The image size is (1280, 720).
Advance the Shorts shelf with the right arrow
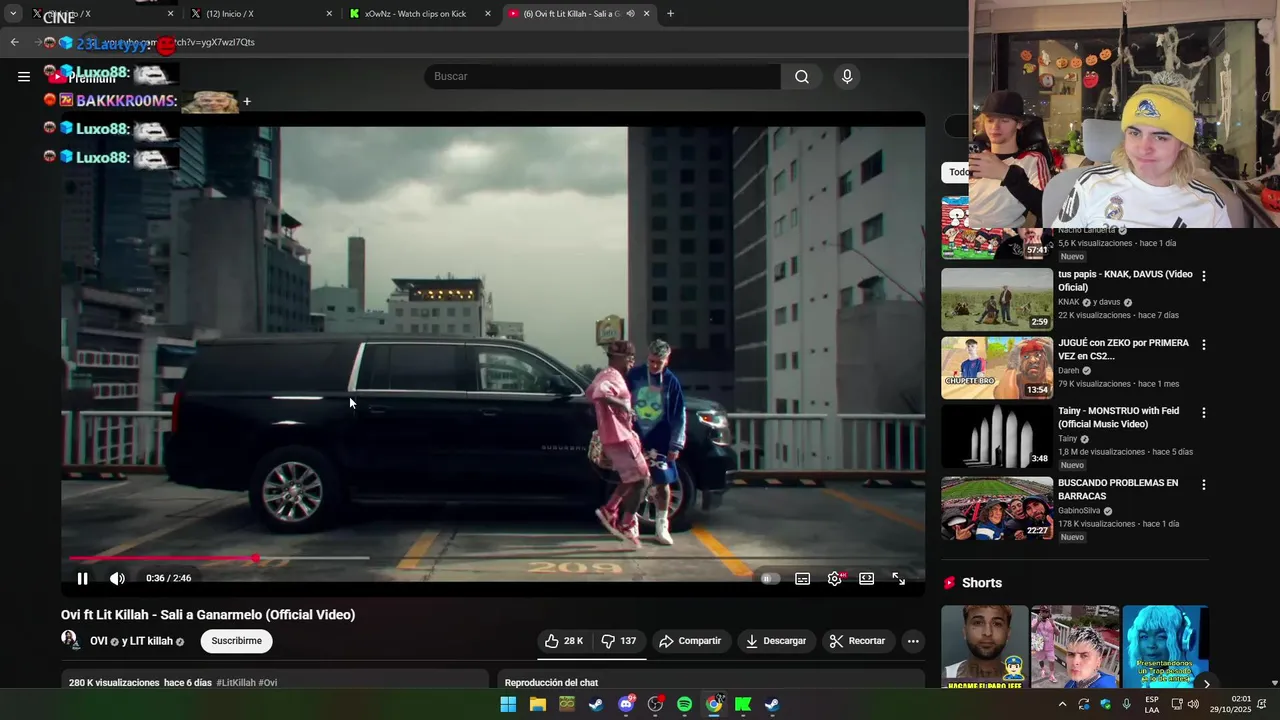click(x=1206, y=684)
